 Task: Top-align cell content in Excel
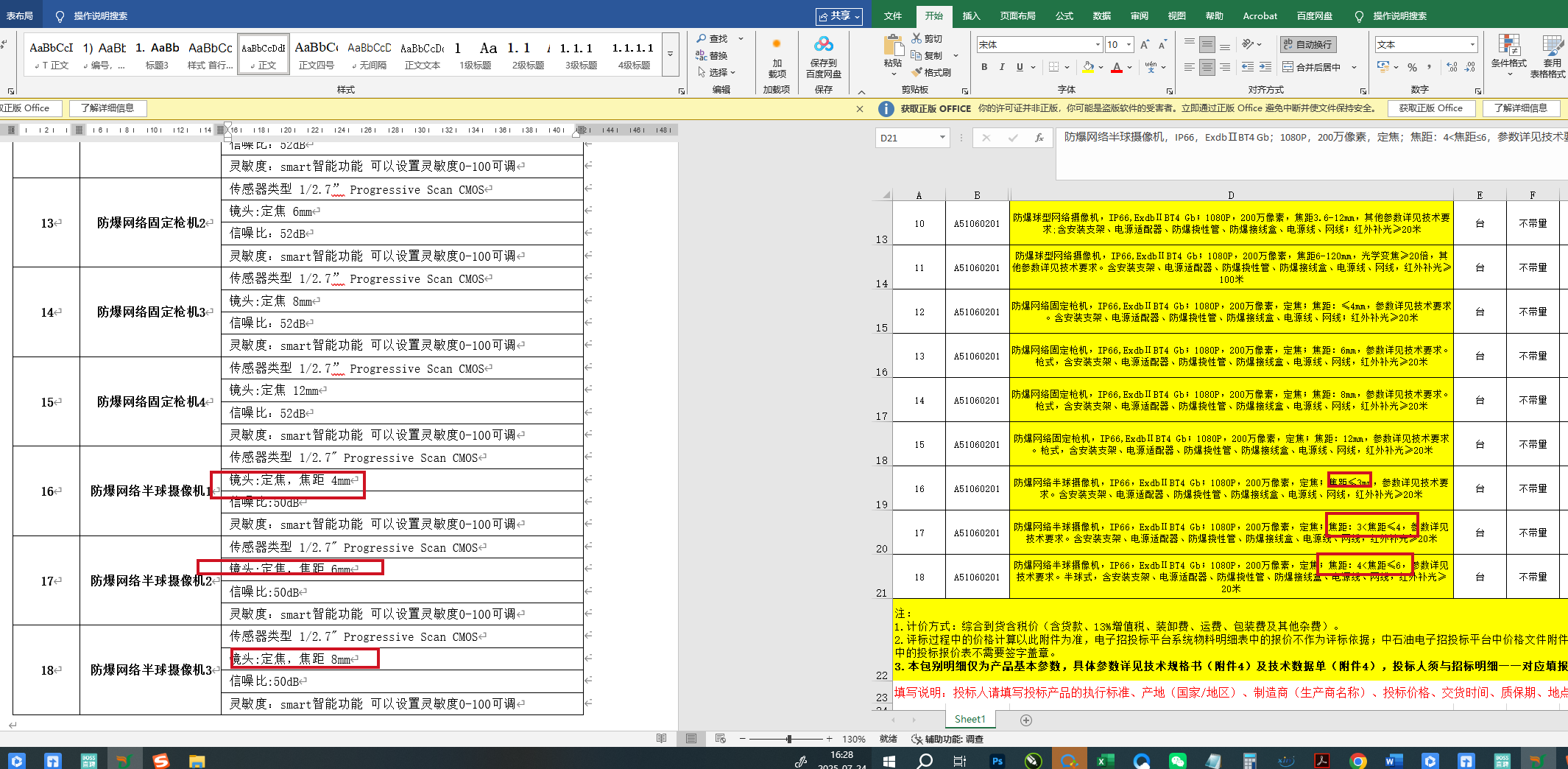1190,45
